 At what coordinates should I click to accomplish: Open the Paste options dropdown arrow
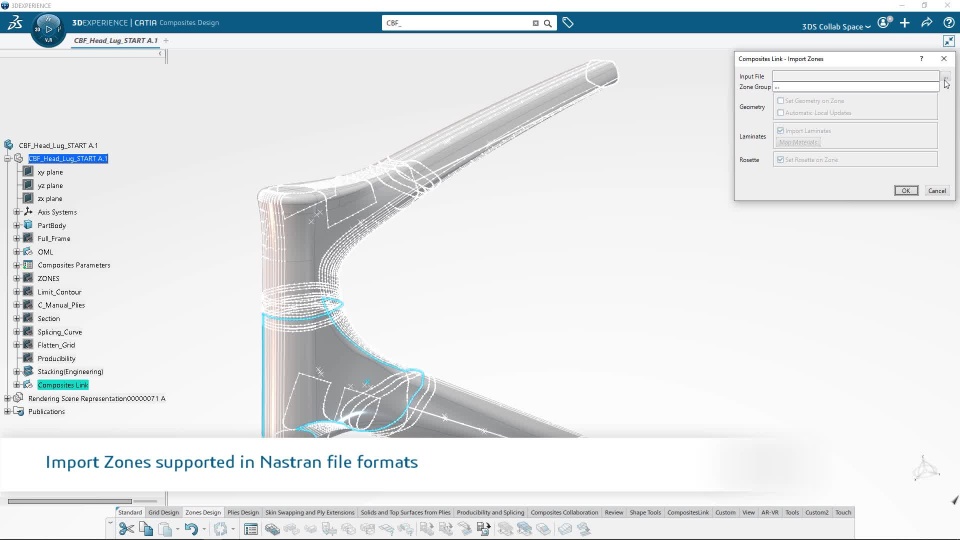[178, 529]
